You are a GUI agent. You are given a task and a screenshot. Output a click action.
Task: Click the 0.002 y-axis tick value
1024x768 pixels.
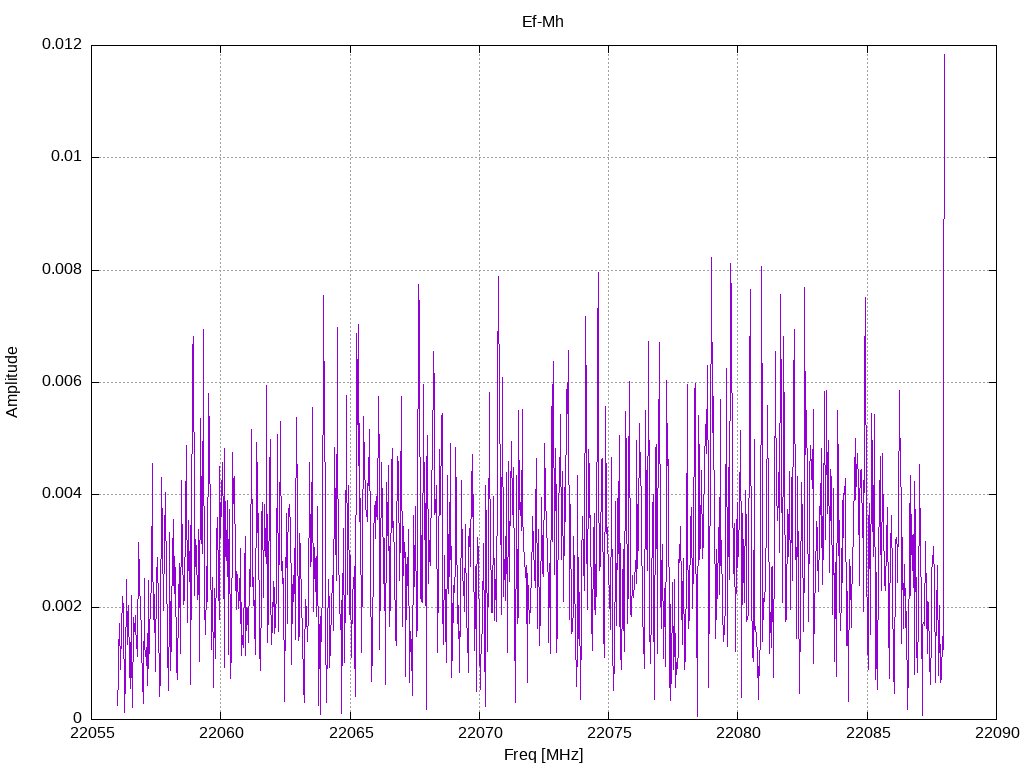tap(62, 607)
